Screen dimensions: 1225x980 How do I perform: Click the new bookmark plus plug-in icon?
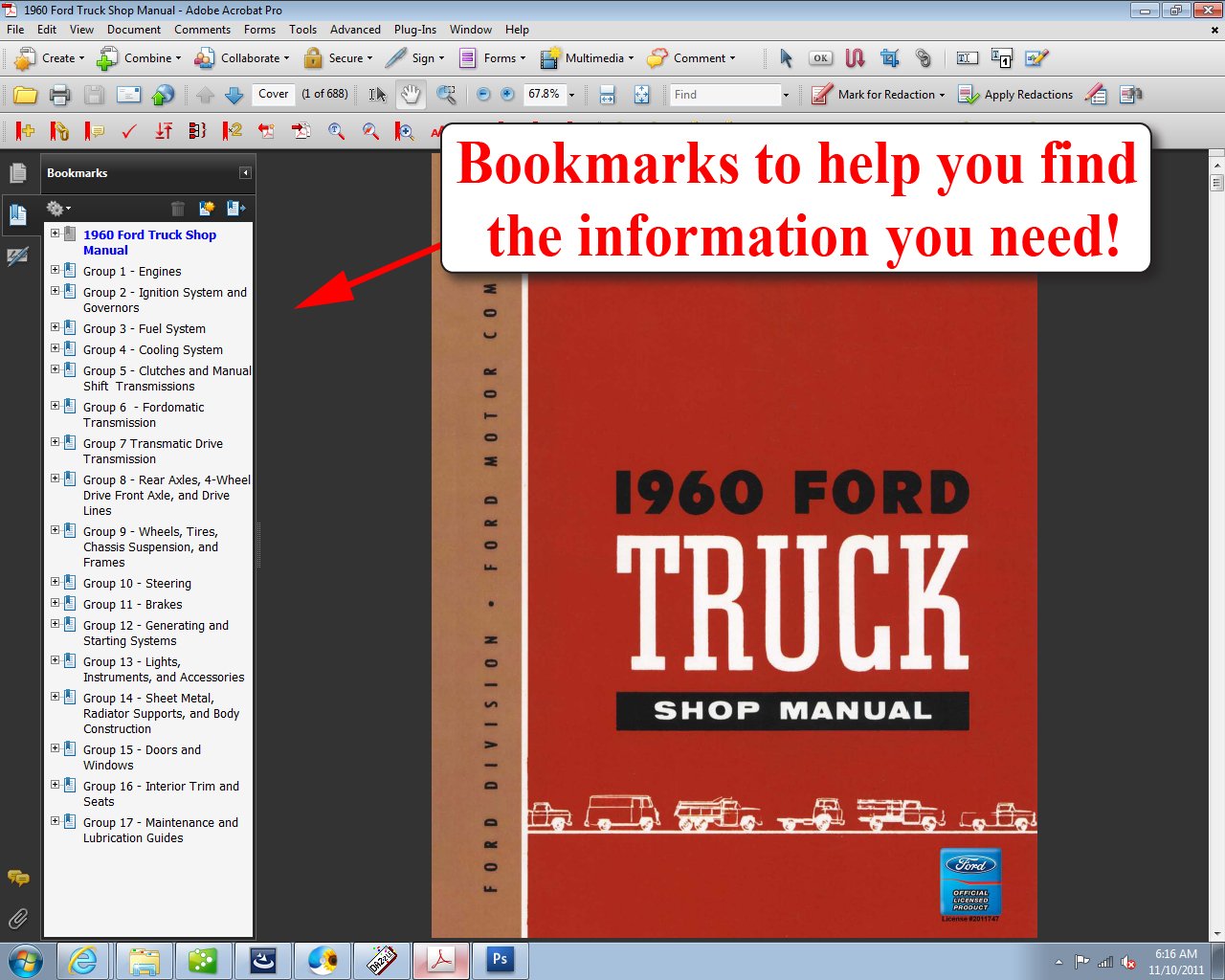25,131
